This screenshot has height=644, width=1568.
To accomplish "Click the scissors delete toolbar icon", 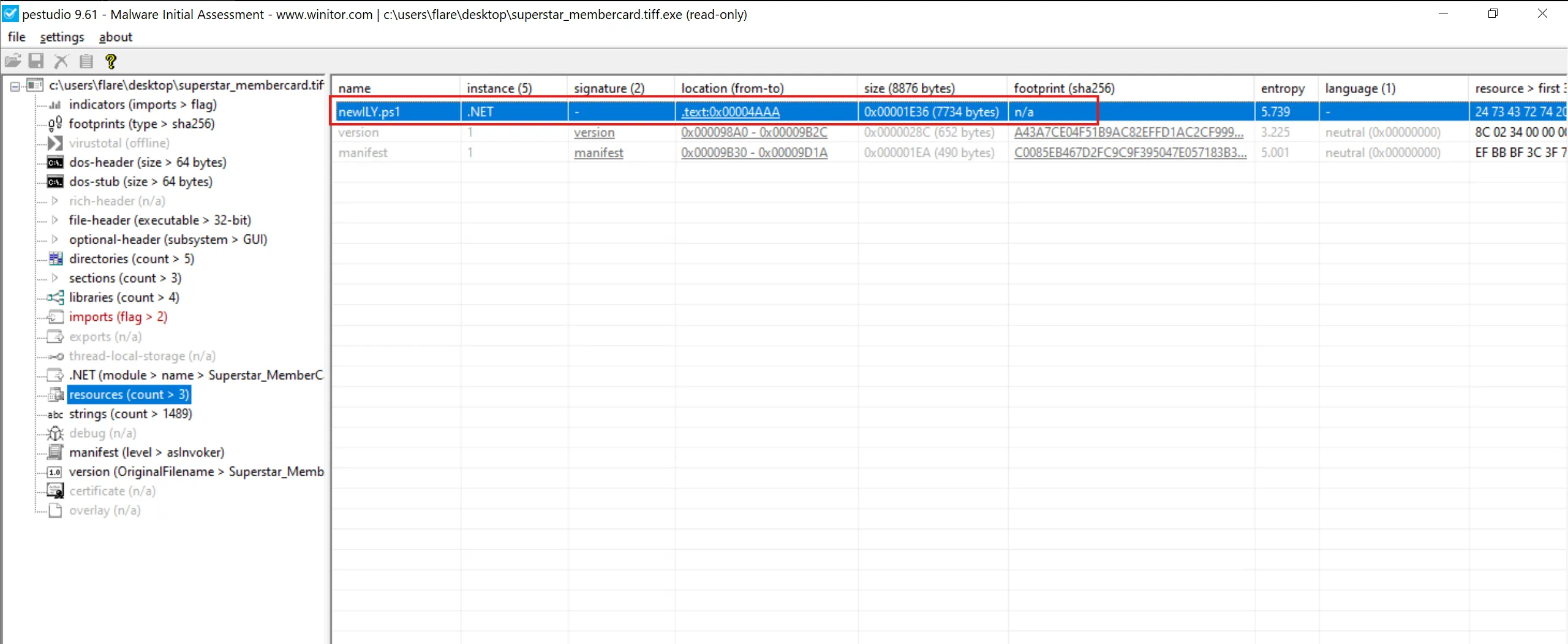I will (61, 61).
